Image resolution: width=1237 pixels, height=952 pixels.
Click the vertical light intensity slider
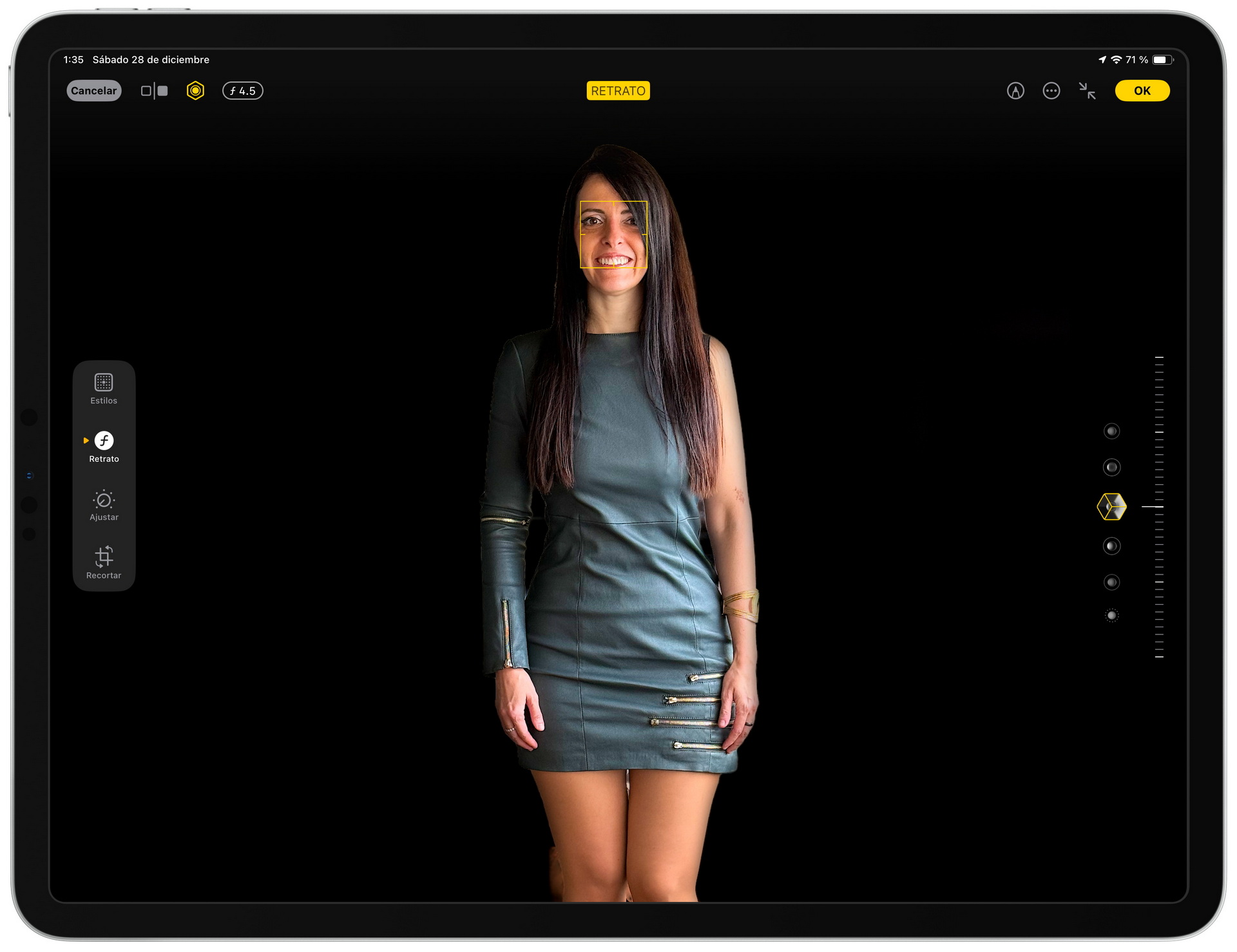tap(1159, 507)
